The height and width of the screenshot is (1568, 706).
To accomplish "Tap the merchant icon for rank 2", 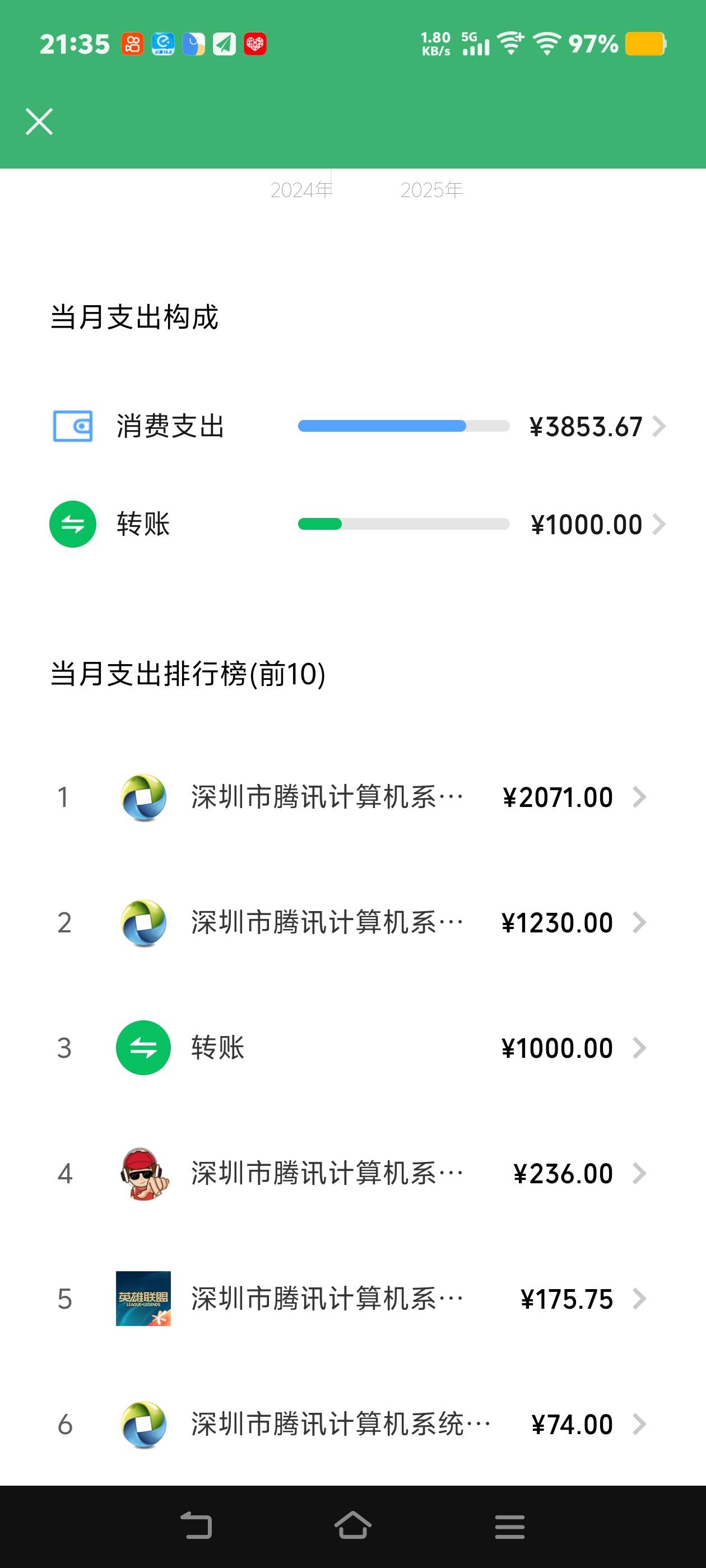I will 143,923.
